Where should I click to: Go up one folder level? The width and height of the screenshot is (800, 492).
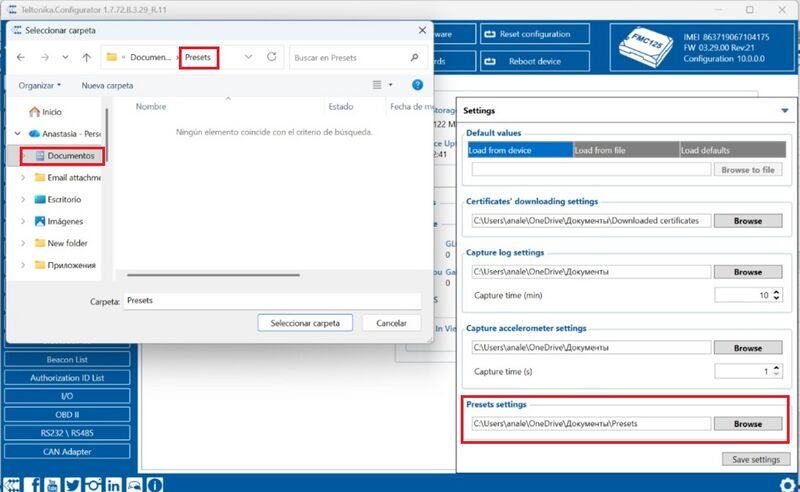pyautogui.click(x=87, y=57)
